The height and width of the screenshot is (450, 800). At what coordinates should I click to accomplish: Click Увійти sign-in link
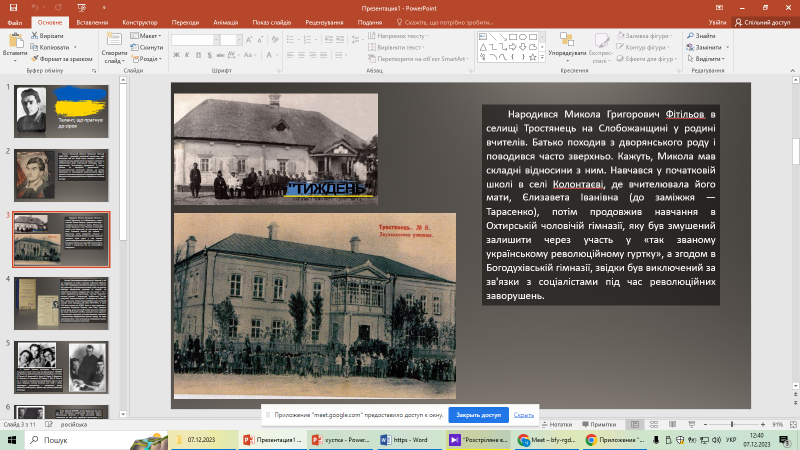point(717,22)
